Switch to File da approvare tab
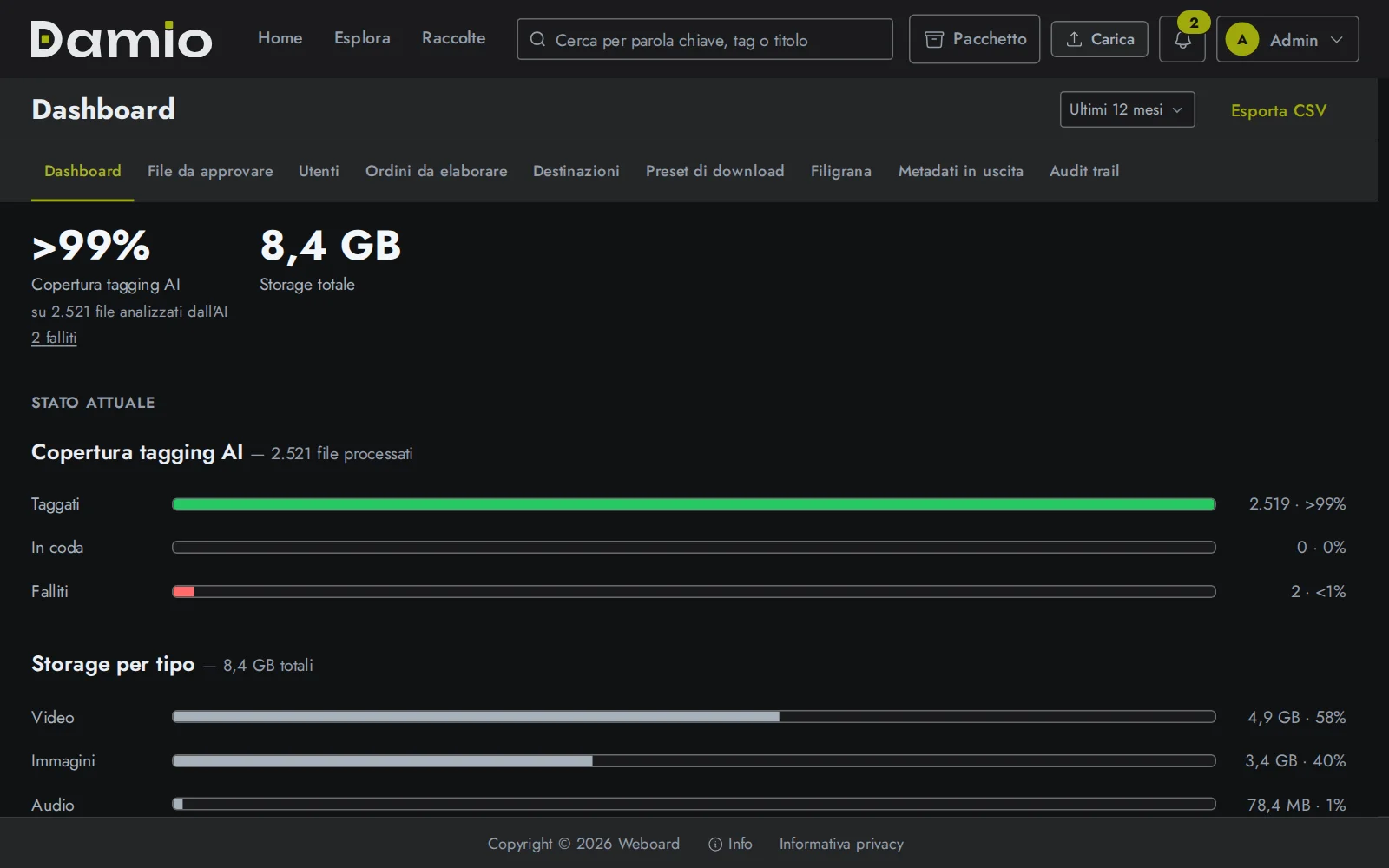This screenshot has width=1389, height=868. [210, 171]
